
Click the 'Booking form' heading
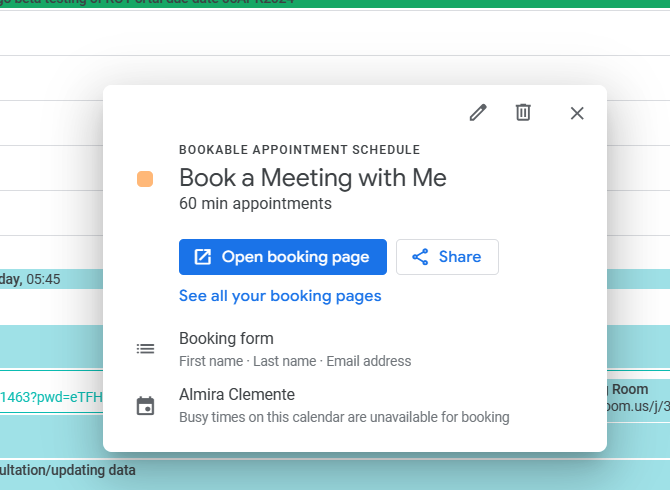226,338
